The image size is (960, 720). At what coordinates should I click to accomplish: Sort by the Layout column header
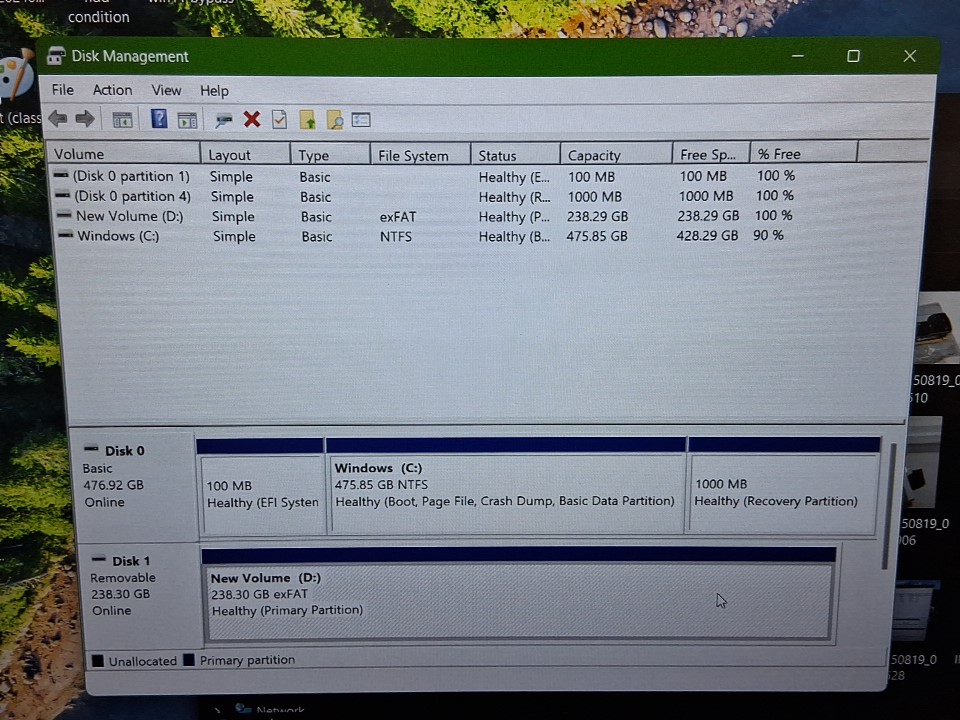coord(245,154)
